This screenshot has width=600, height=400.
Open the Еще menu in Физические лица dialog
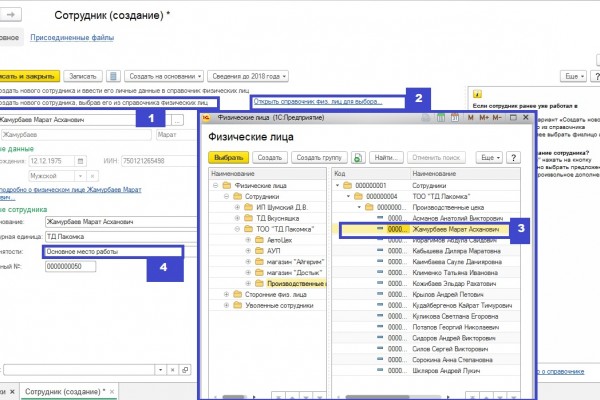tap(489, 157)
